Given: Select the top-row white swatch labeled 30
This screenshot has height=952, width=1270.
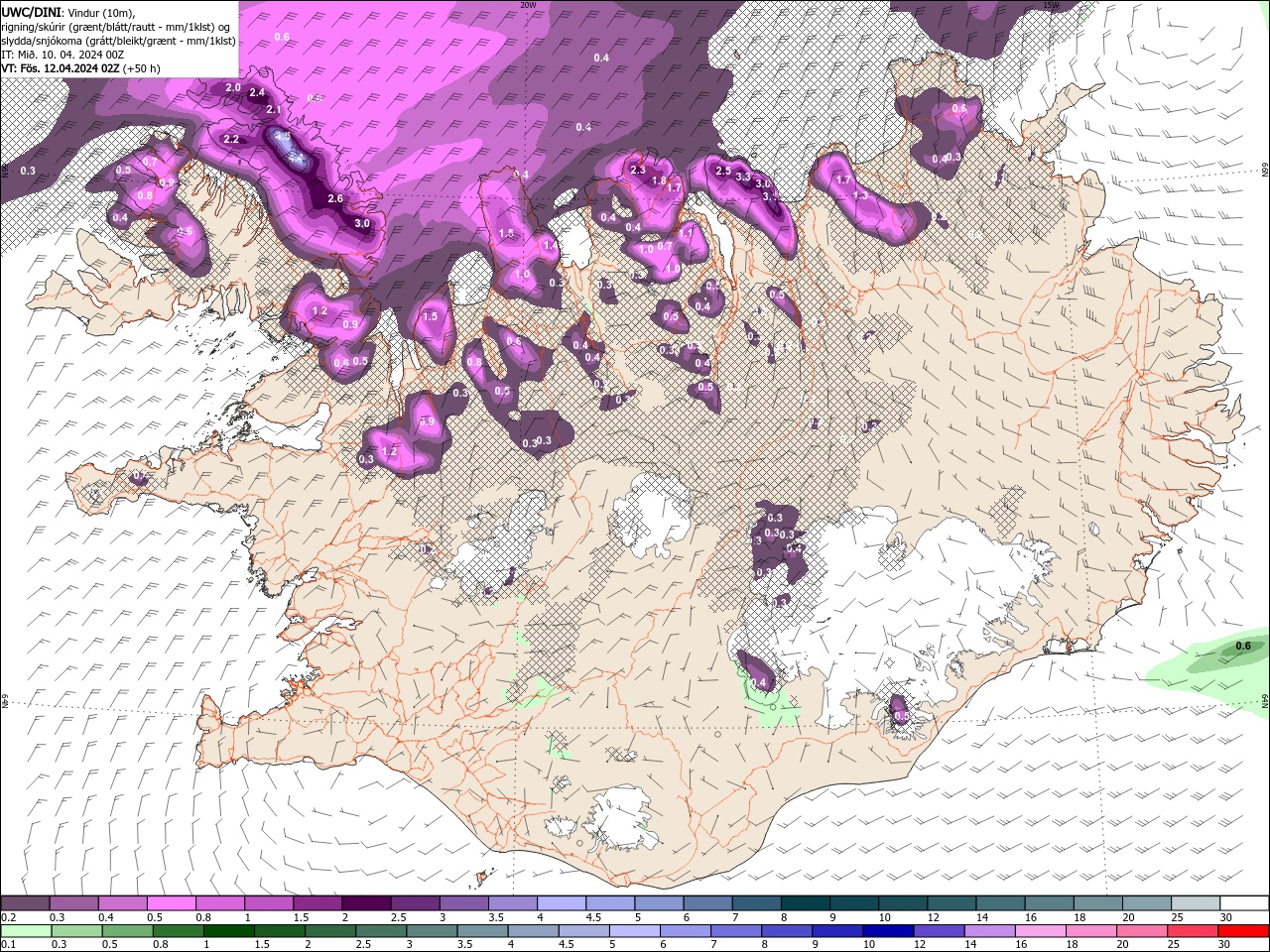Looking at the screenshot, I should tap(1244, 903).
